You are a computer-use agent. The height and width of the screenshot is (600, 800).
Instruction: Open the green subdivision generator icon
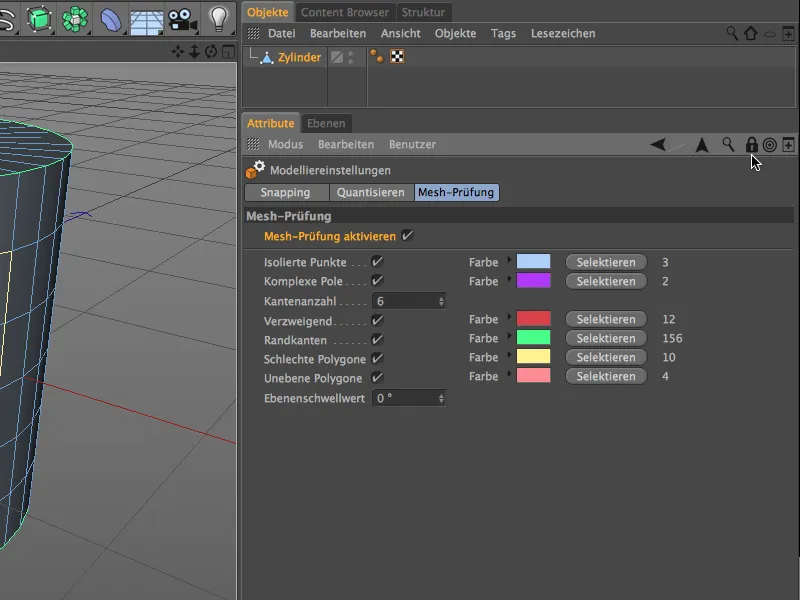[x=75, y=18]
